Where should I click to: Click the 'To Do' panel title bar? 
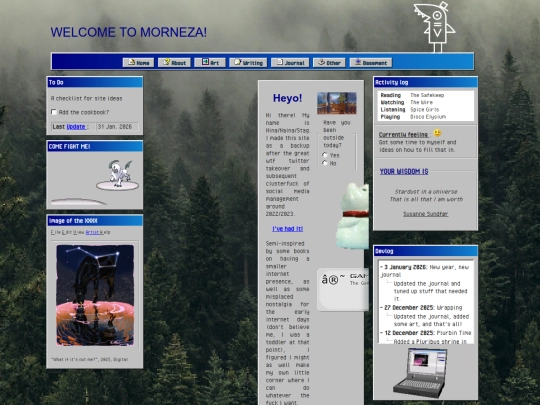pyautogui.click(x=95, y=82)
